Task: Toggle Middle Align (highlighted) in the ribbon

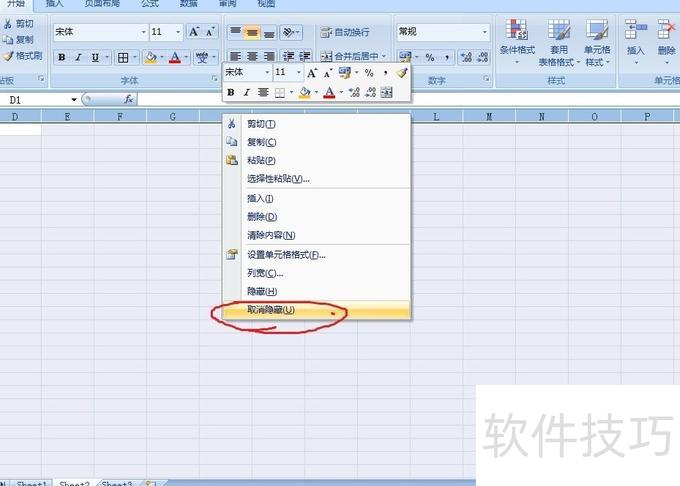Action: pos(252,32)
